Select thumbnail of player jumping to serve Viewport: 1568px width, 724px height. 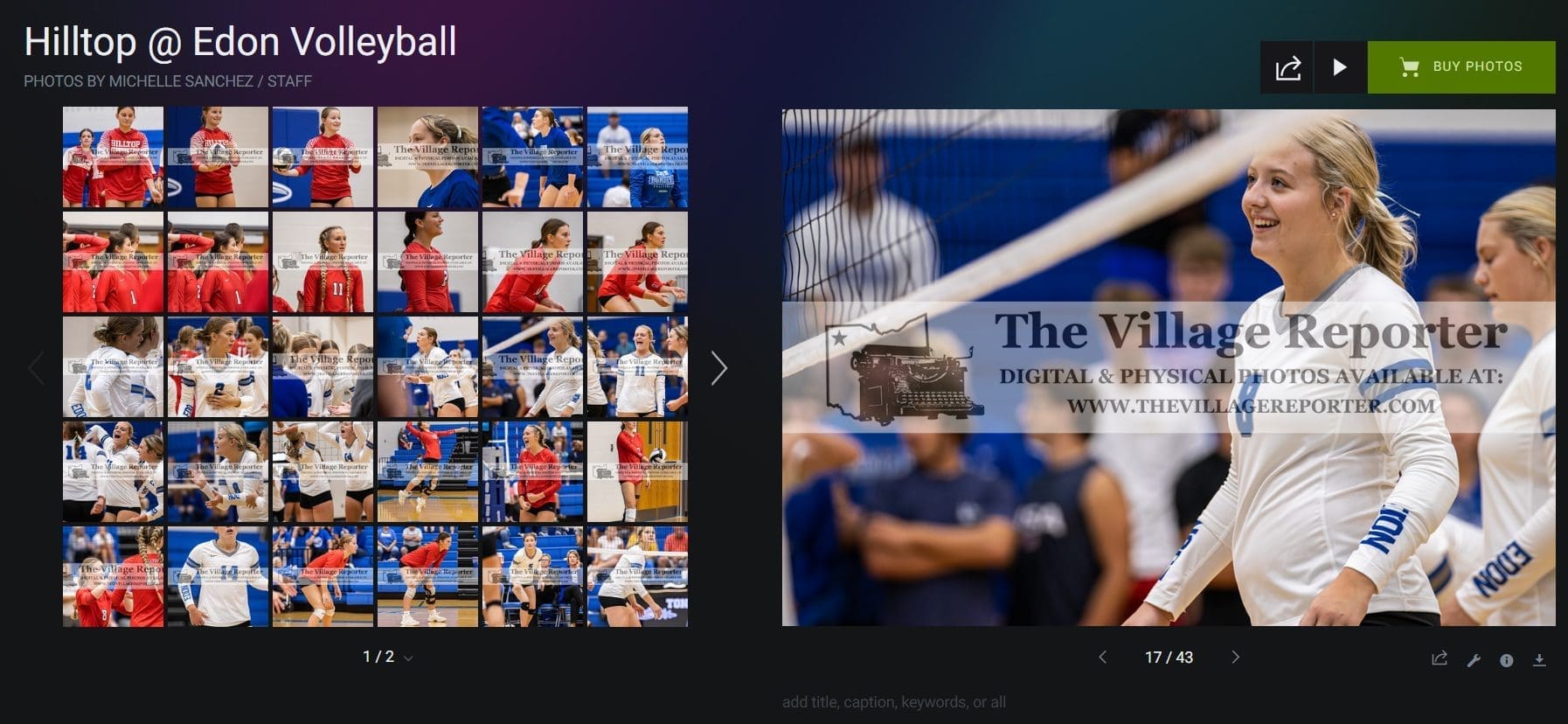(427, 472)
